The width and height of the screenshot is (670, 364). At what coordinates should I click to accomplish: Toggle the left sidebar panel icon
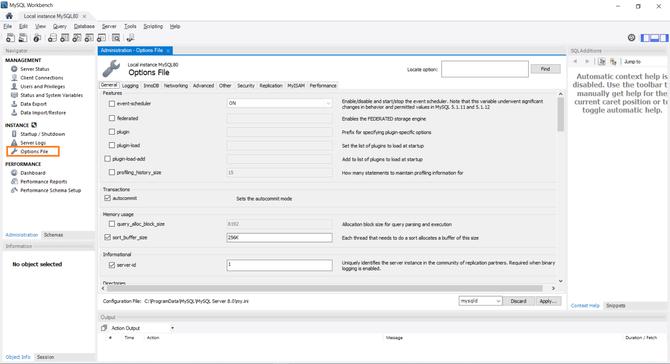(x=645, y=38)
